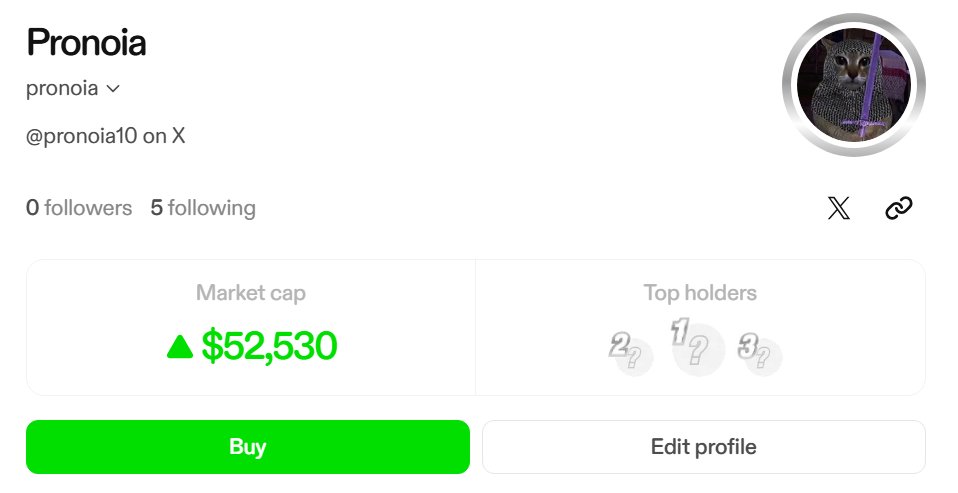View the 0 followers list

[79, 208]
